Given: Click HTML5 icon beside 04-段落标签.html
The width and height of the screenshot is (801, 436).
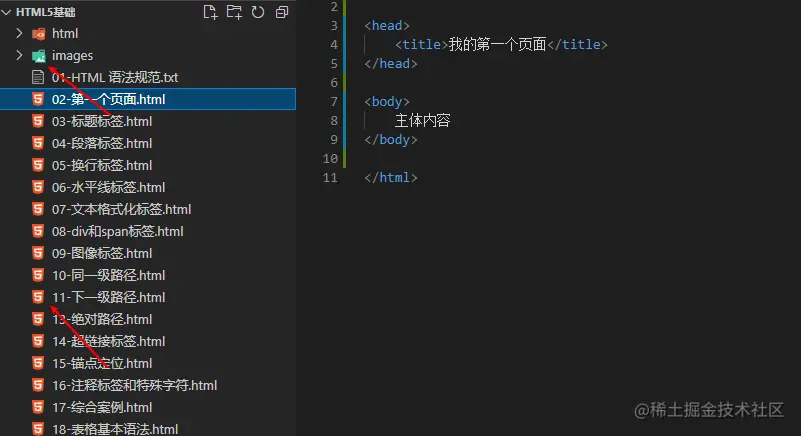Looking at the screenshot, I should [x=38, y=143].
